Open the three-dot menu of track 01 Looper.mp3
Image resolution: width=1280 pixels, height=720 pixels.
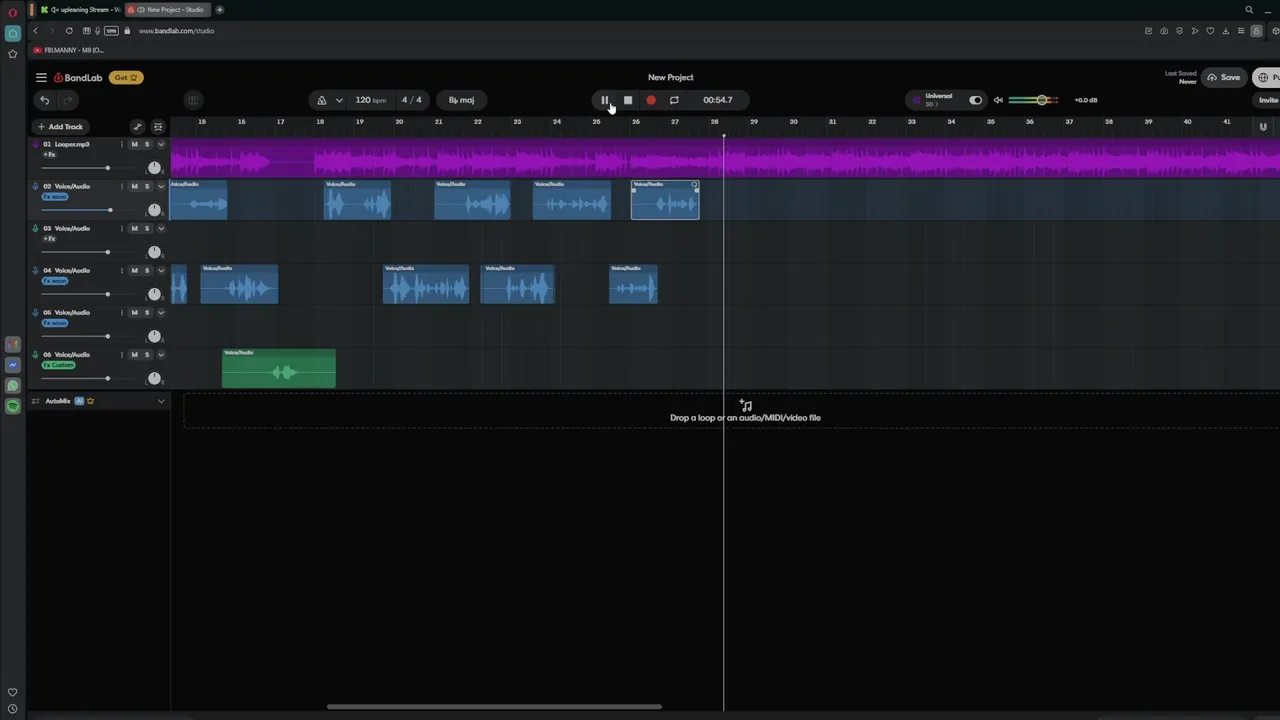[123, 144]
